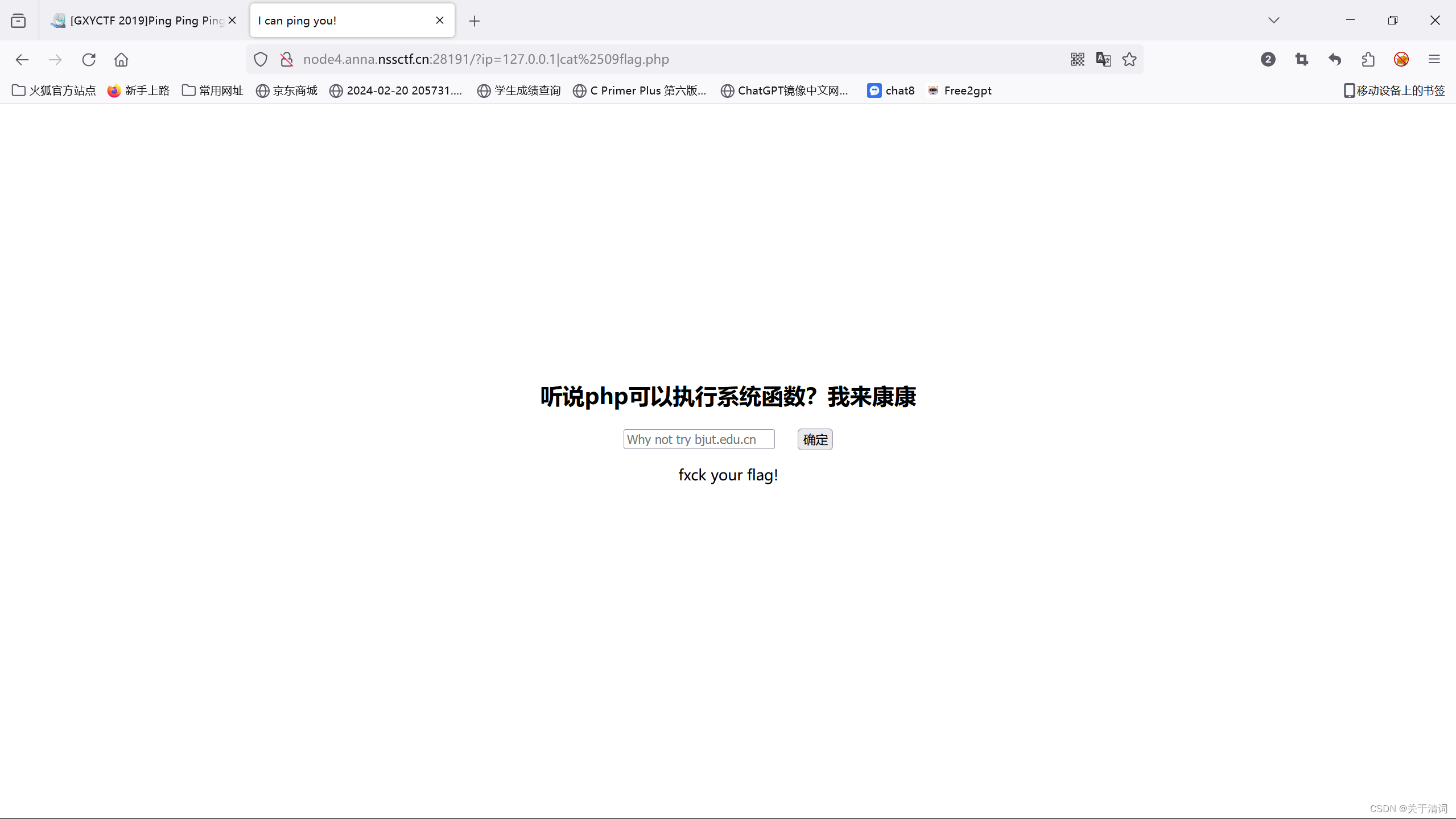Screen dimensions: 1456x819
Task: Click the tracking protection shield icon
Action: (x=261, y=59)
